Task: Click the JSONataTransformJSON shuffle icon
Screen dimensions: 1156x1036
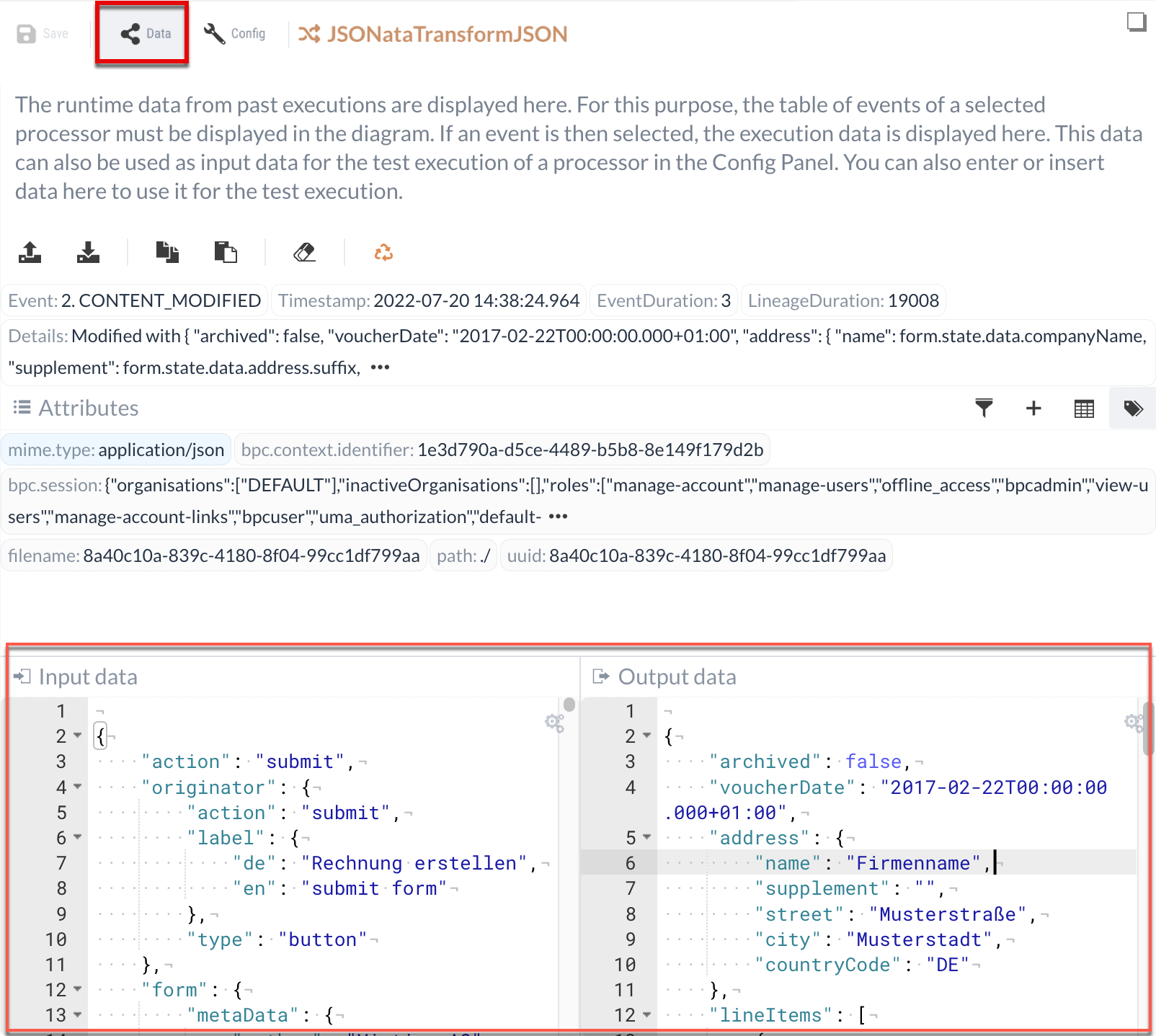Action: pos(309,34)
